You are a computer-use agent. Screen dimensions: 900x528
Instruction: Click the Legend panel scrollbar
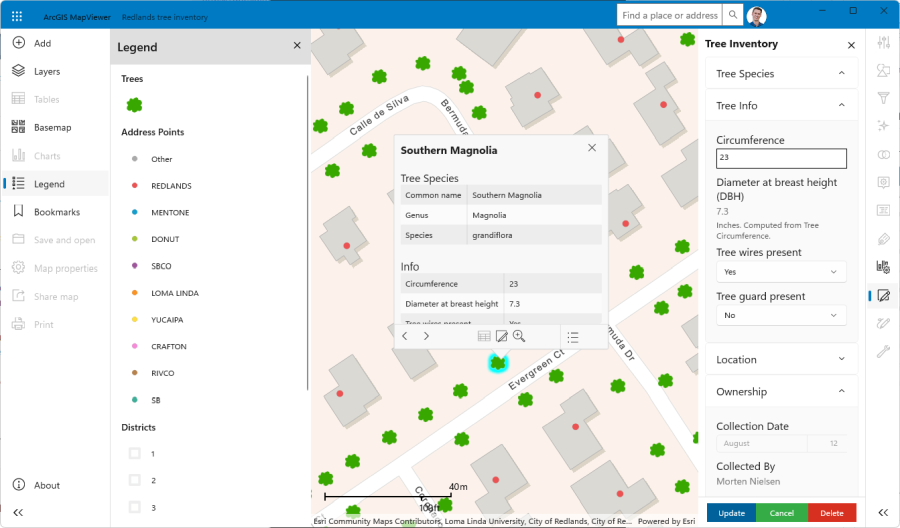pyautogui.click(x=308, y=232)
